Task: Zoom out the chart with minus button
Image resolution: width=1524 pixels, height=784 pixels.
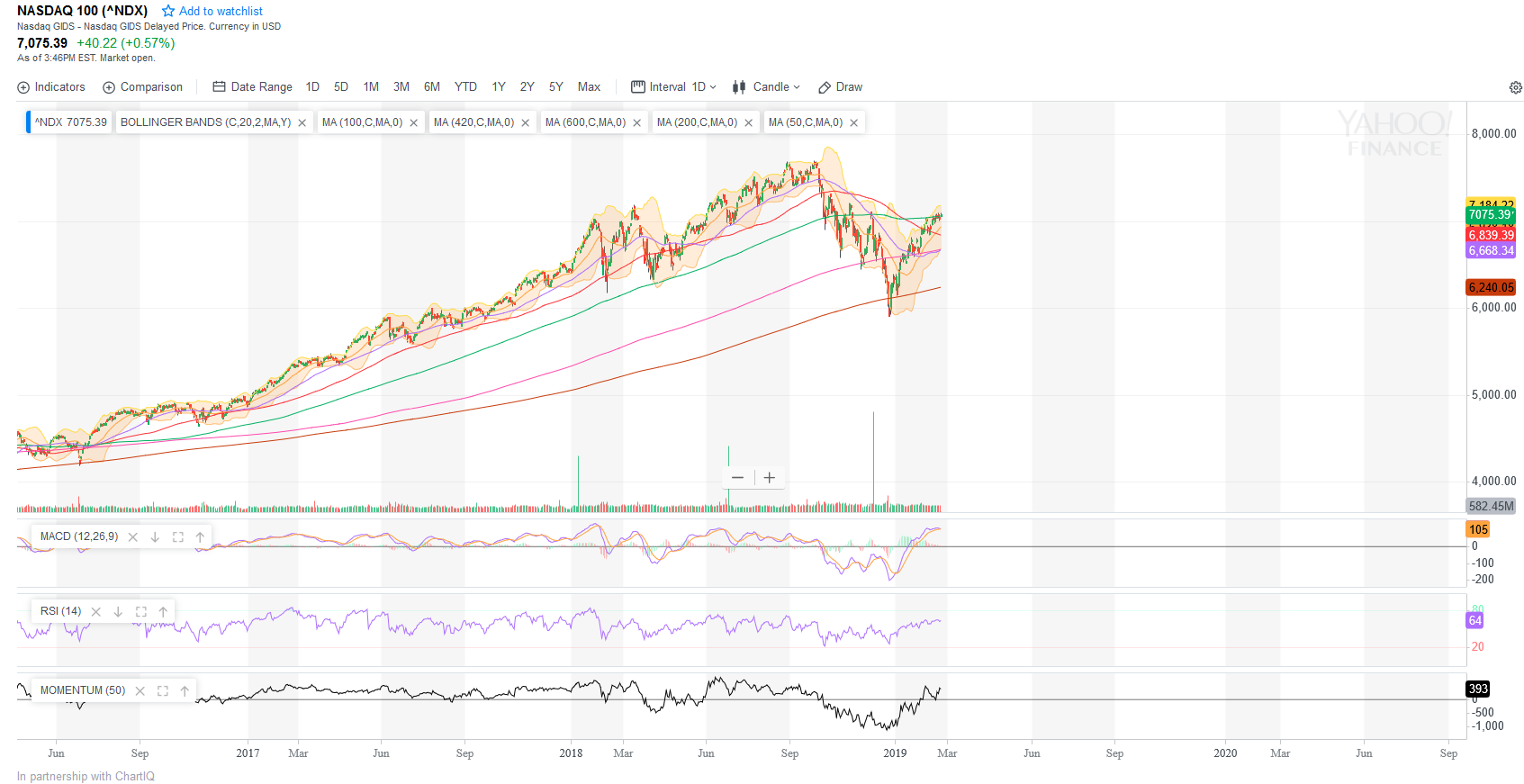Action: (738, 478)
